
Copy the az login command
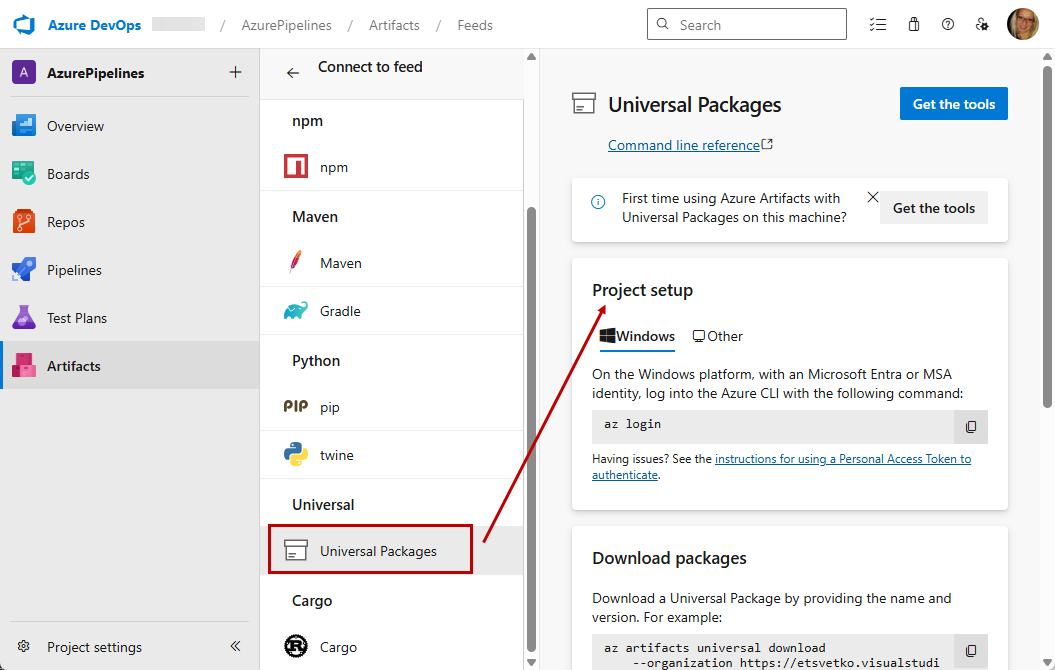click(x=971, y=427)
